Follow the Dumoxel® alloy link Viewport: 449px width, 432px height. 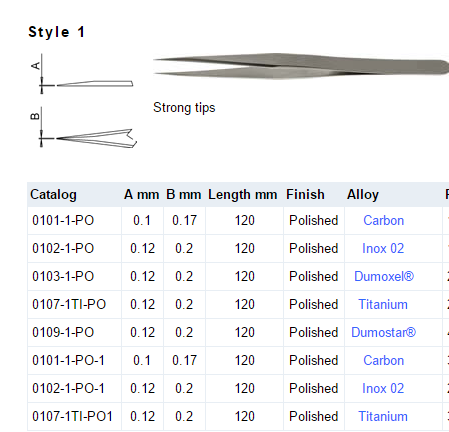pos(384,277)
